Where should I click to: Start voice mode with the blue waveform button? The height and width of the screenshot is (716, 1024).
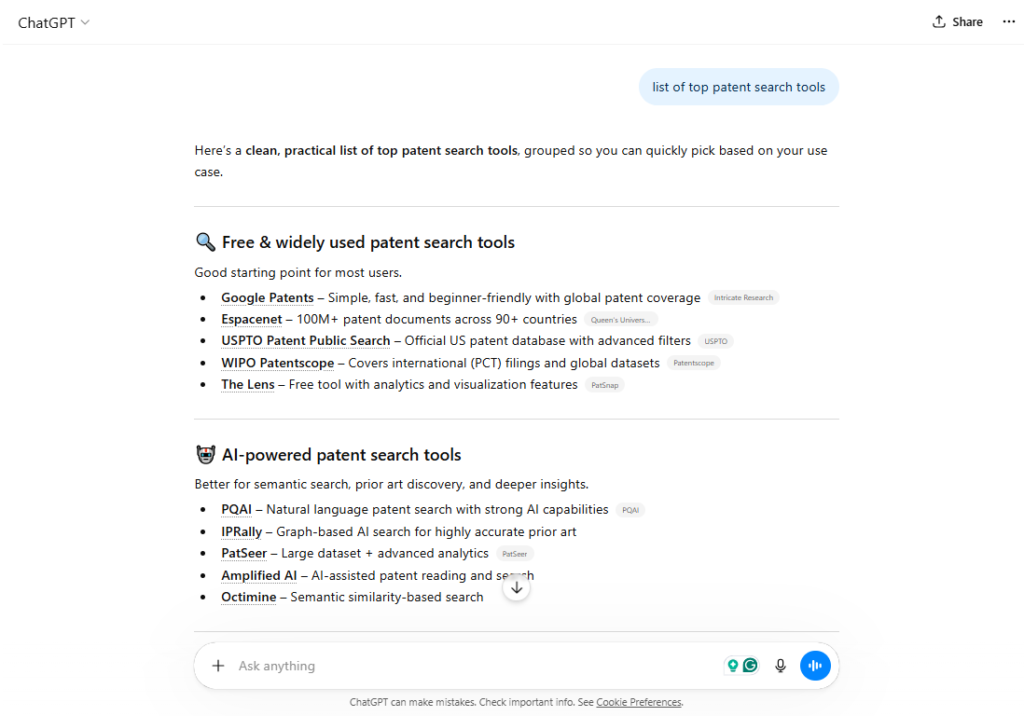[815, 666]
